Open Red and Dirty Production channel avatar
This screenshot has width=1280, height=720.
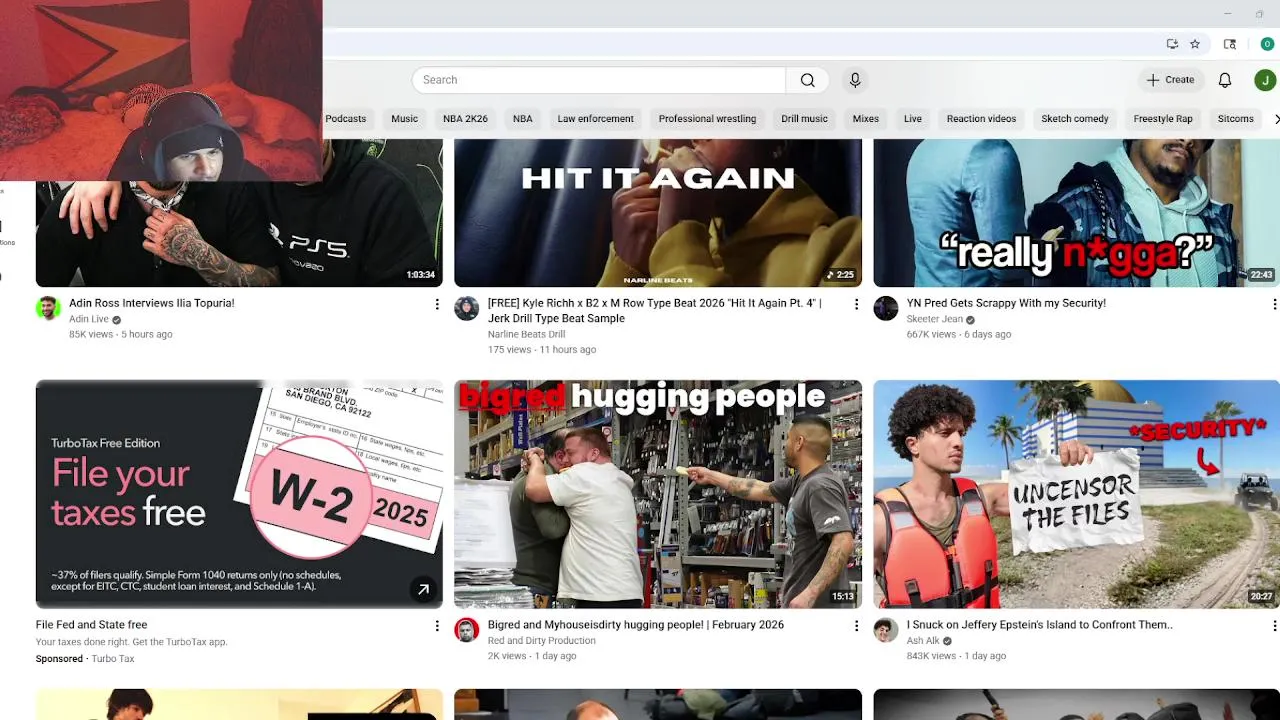[x=467, y=630]
